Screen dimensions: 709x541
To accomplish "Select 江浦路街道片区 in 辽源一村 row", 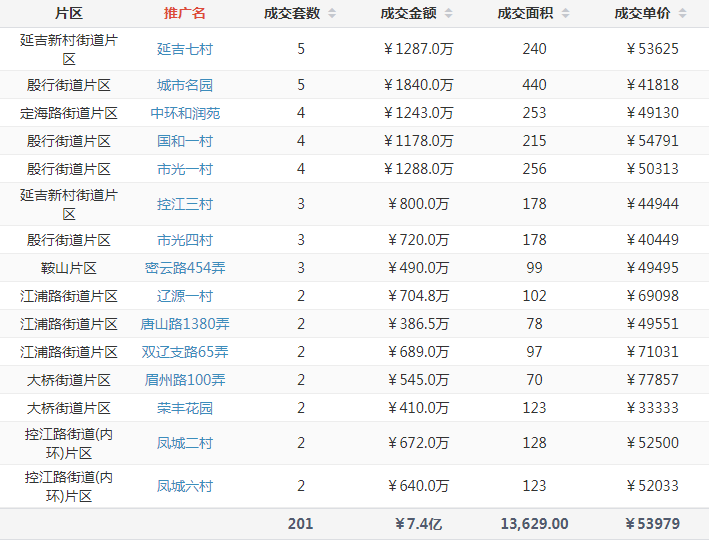I will pos(69,296).
